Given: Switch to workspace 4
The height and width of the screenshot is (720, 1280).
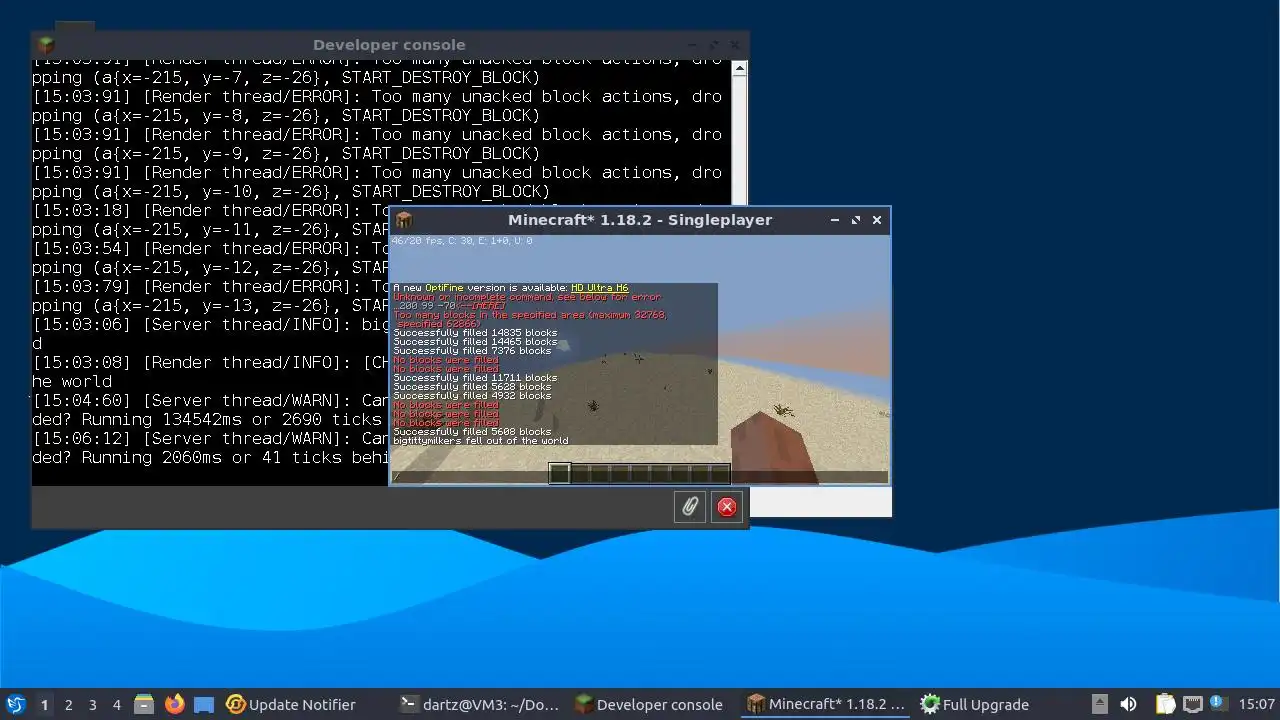Looking at the screenshot, I should click(x=116, y=704).
